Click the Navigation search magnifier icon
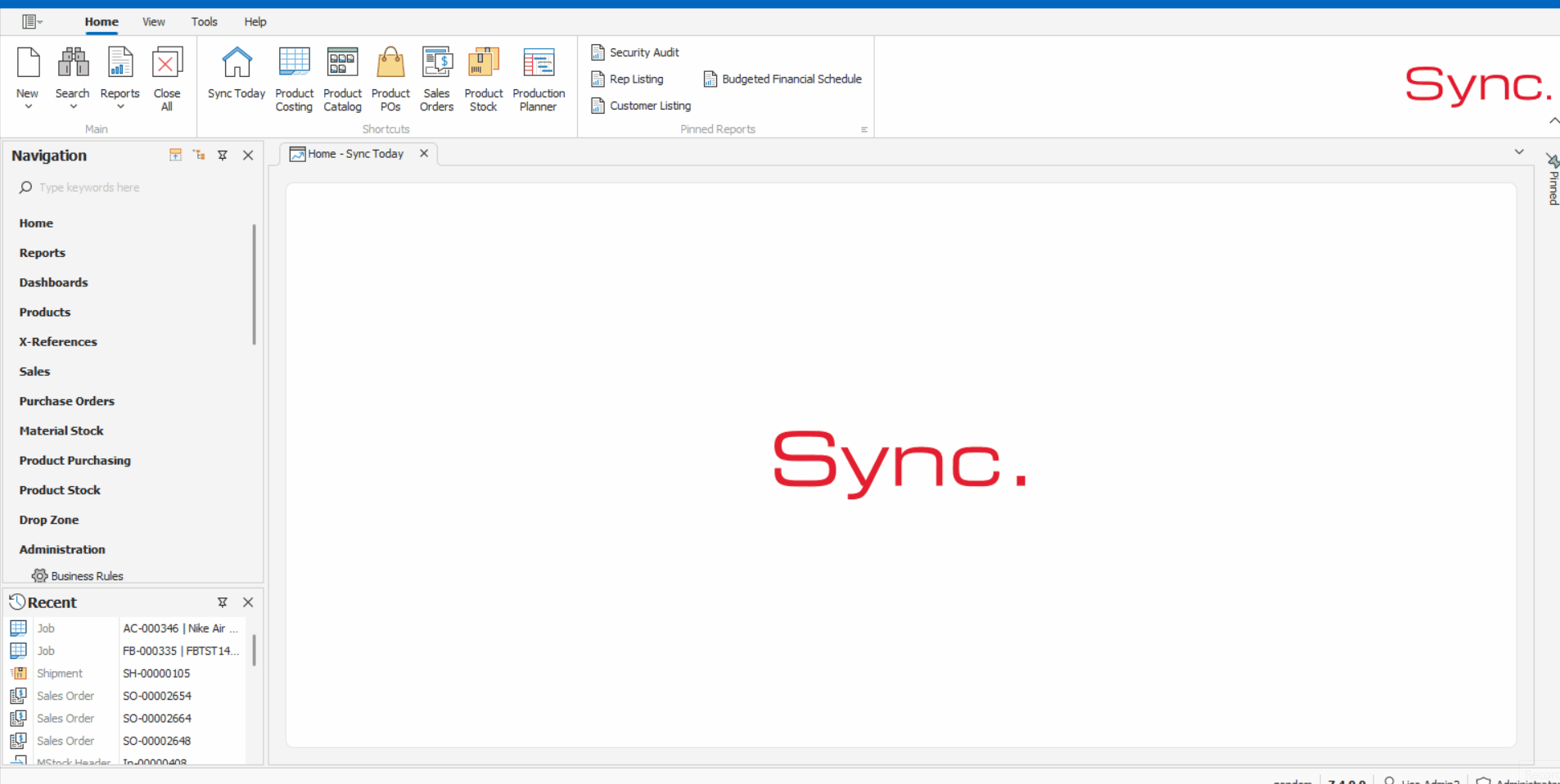Screen dimensions: 1560x784 tap(25, 187)
